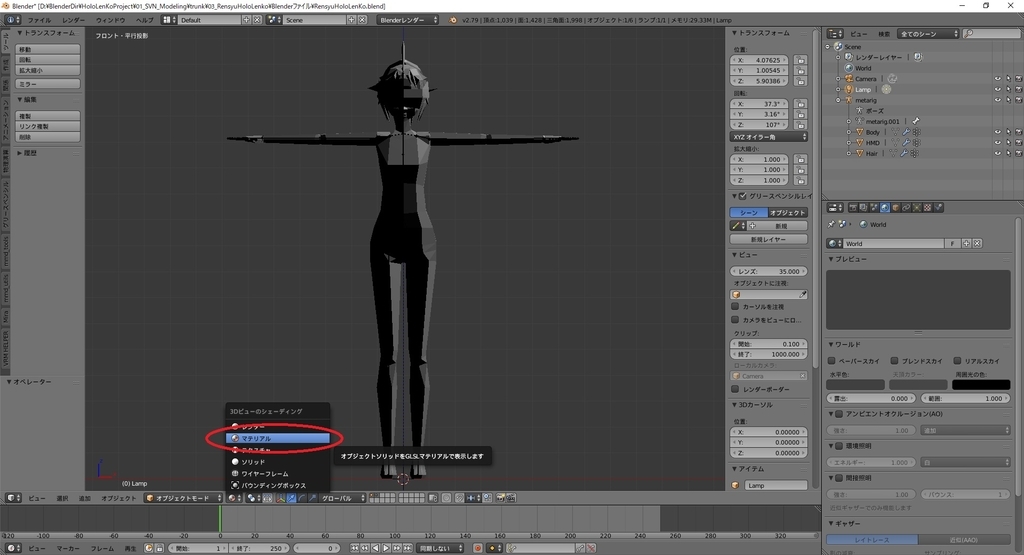Enable the Render Border checkbox
The width and height of the screenshot is (1024, 555).
tap(735, 389)
